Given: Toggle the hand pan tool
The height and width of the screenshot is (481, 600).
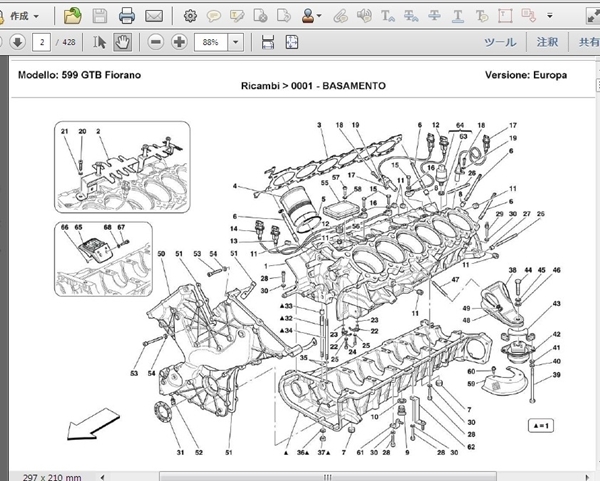Looking at the screenshot, I should coord(122,42).
